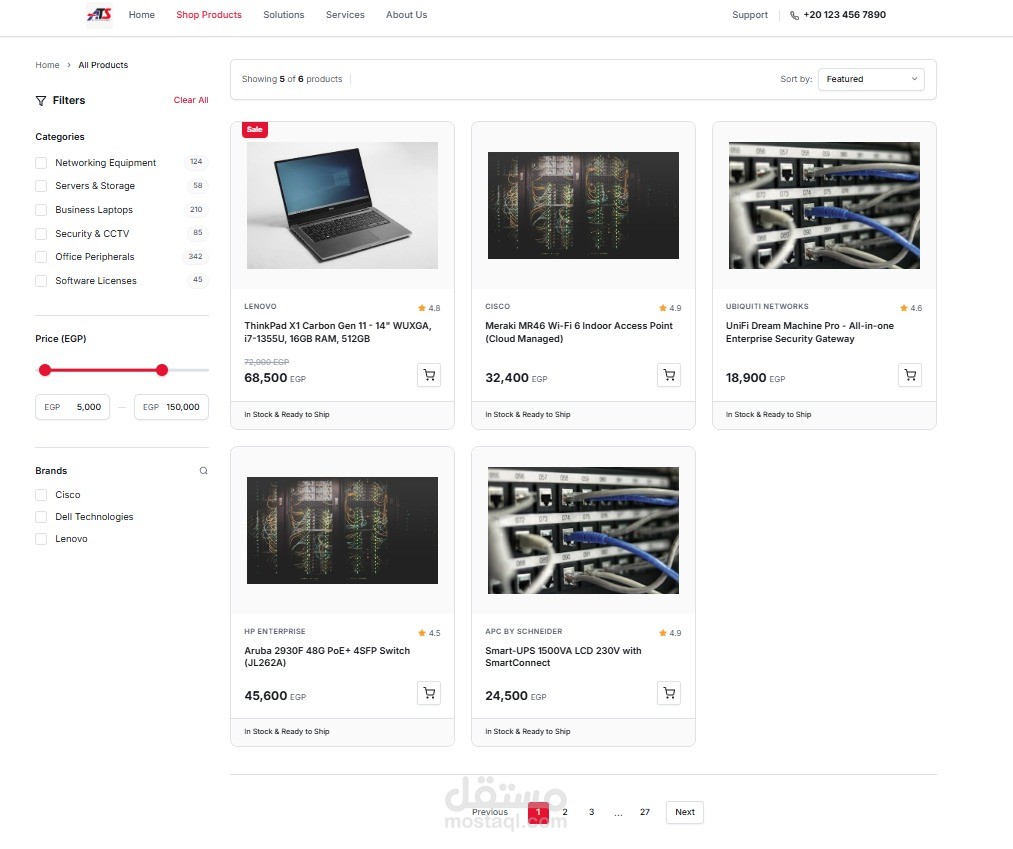Check the Office Peripherals category
This screenshot has height=849, width=1013.
41,257
